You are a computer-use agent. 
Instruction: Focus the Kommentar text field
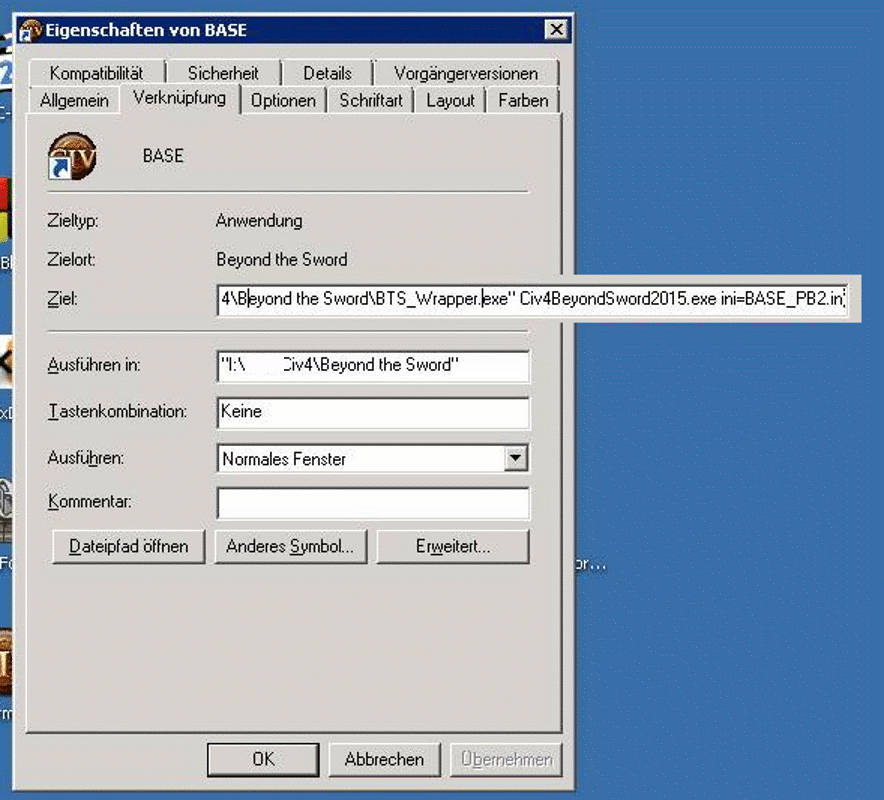coord(372,502)
